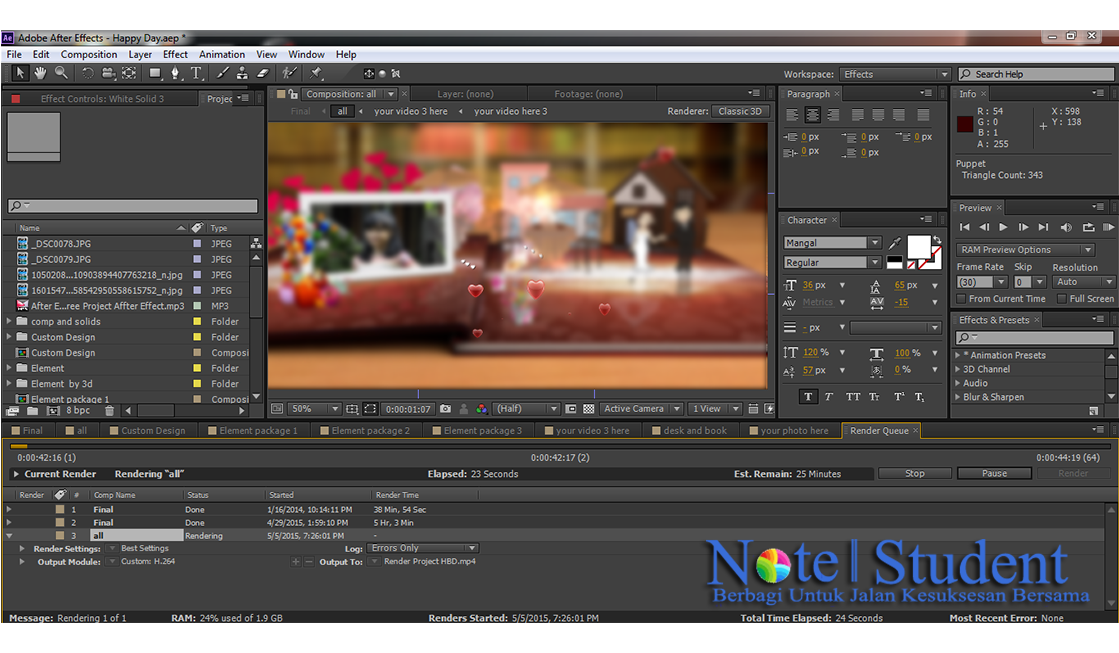Click Custom: H.264 output module link
The height and width of the screenshot is (653, 1119).
(x=148, y=562)
